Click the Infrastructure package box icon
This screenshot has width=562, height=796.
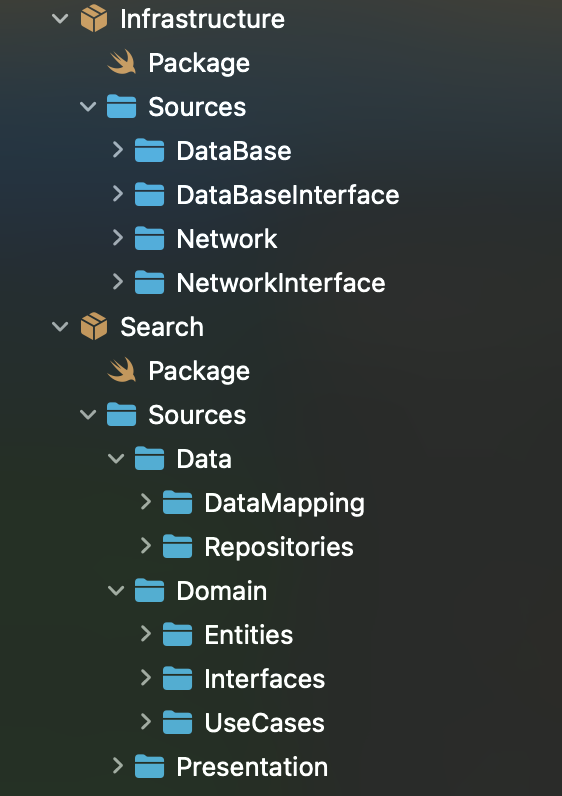[94, 19]
